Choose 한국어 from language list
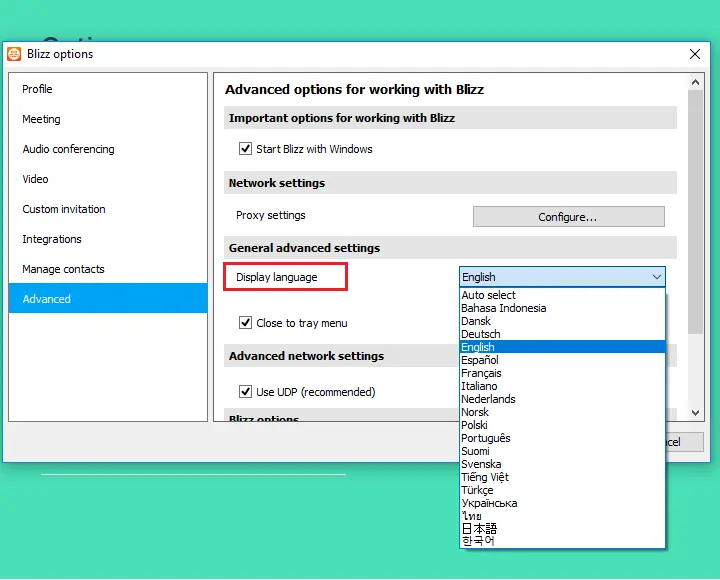Image resolution: width=720 pixels, height=580 pixels. (562, 541)
